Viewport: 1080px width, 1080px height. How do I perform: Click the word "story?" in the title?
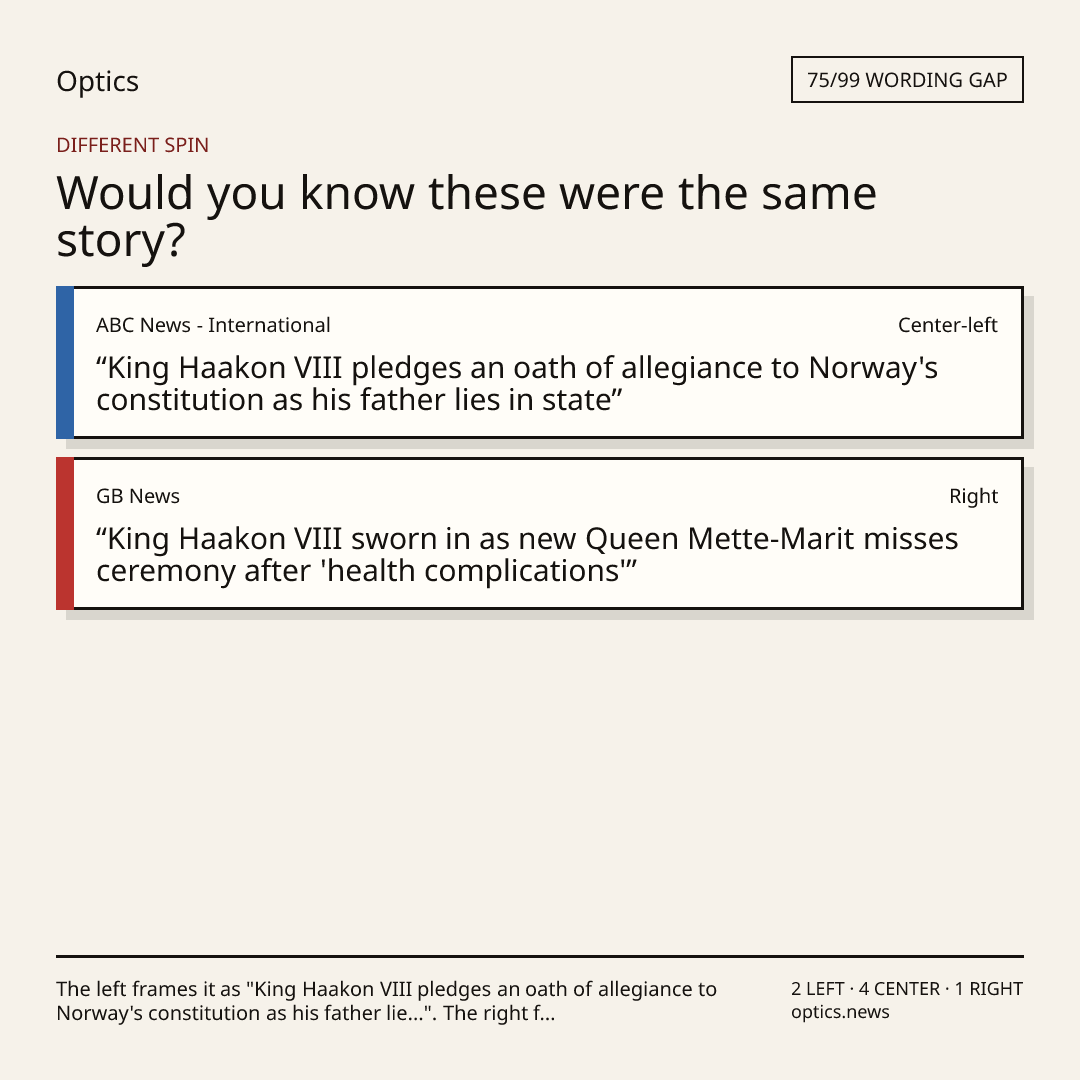121,240
